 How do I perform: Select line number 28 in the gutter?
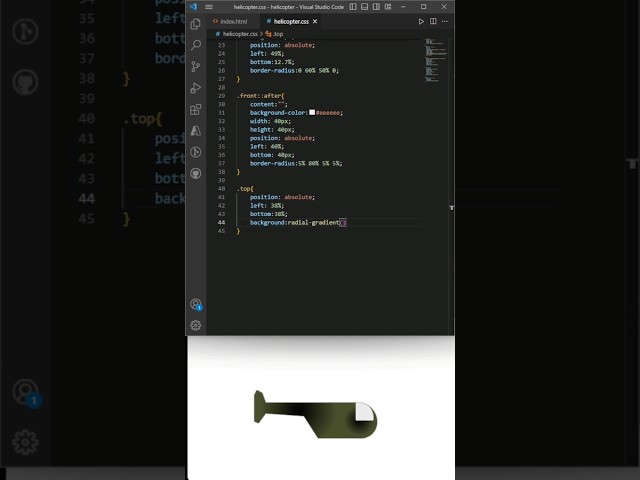click(x=221, y=87)
